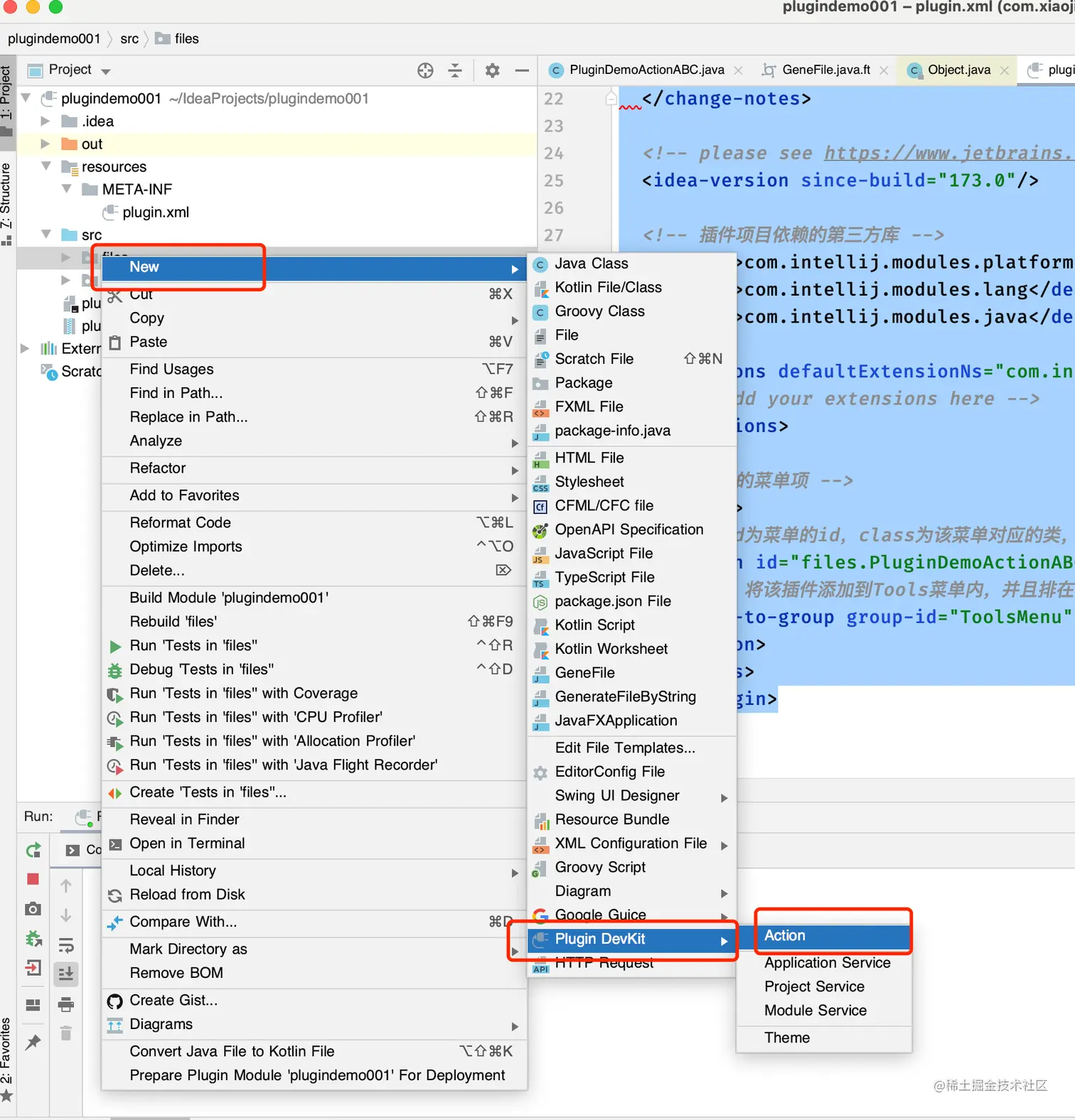Click the rerun green arrow in Run panel
The width and height of the screenshot is (1075, 1120).
coord(33,850)
